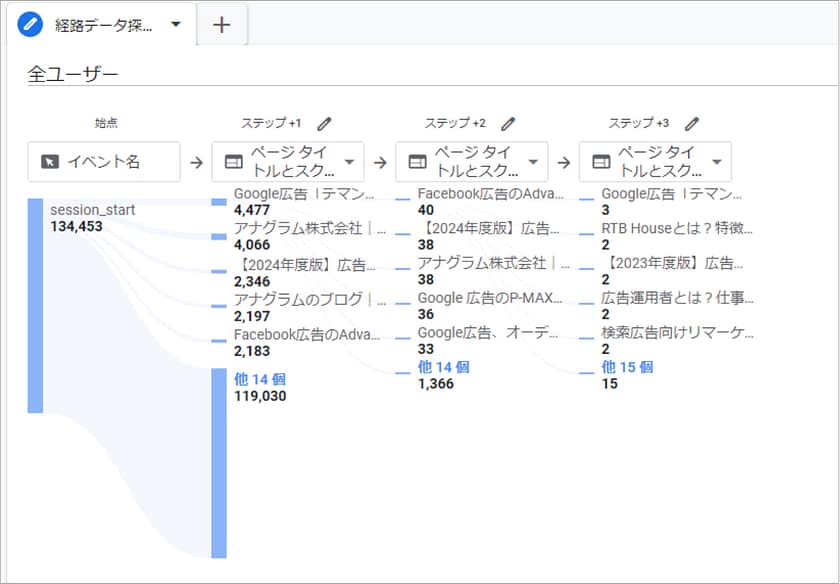The image size is (840, 584).
Task: Click the page icon in the Step +3 selector
Action: click(x=601, y=162)
